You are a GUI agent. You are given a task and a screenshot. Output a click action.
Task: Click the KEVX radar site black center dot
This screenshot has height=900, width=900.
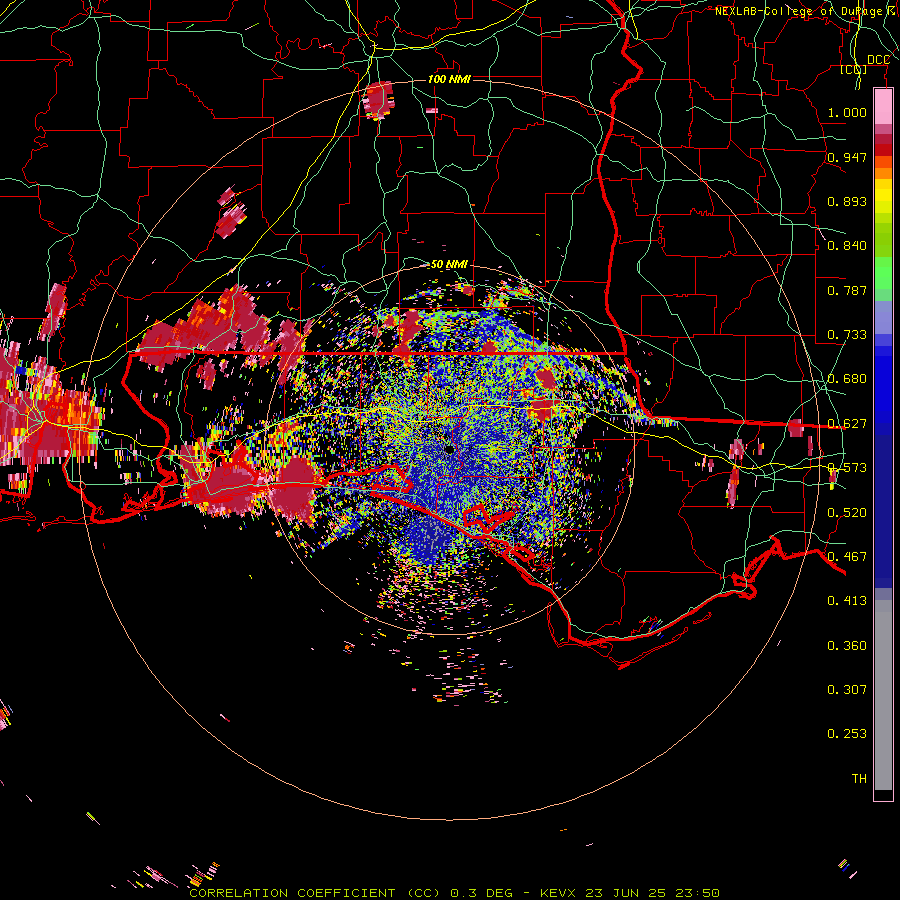click(449, 449)
